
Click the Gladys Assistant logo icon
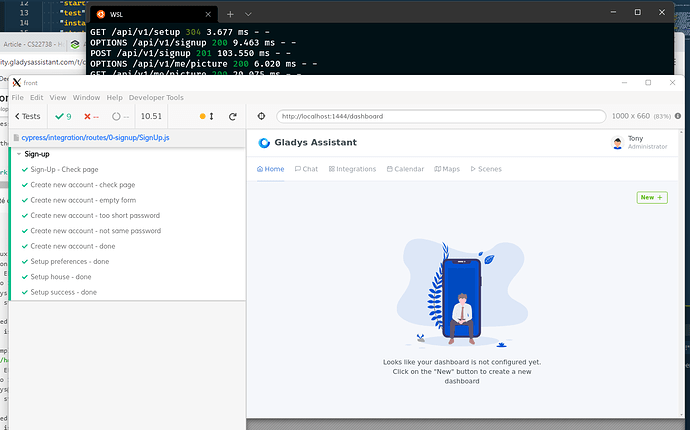pos(264,143)
